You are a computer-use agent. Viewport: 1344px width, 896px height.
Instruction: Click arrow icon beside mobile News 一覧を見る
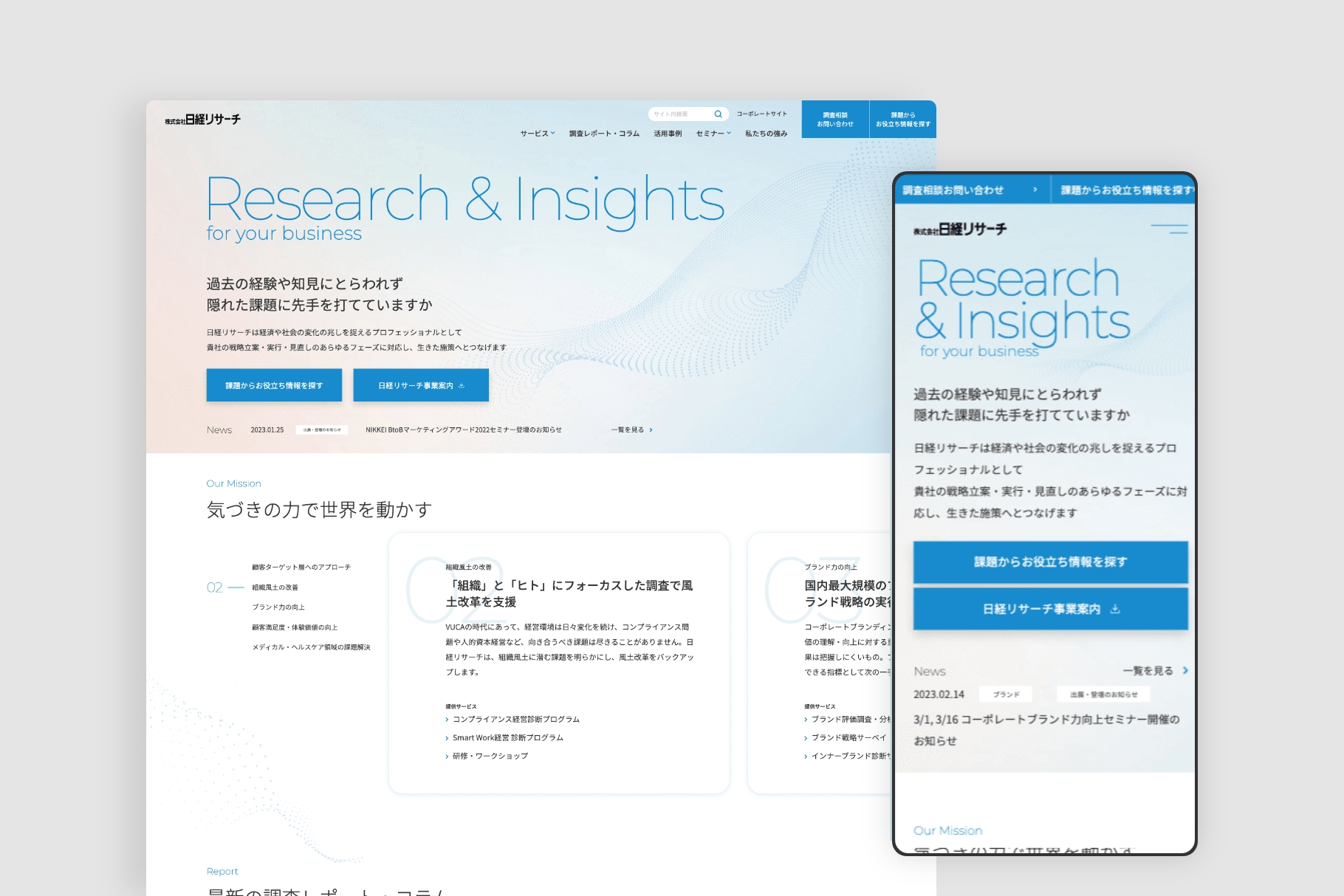(1185, 671)
